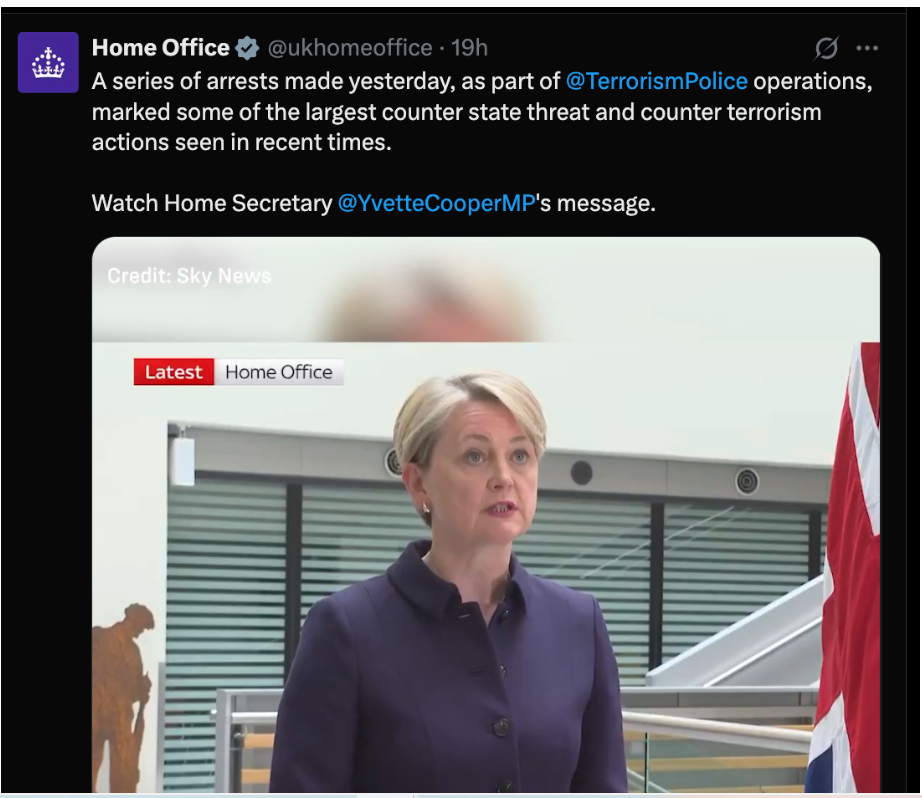The image size is (922, 798).
Task: Open the @YvetteCooperMP mention link
Action: tap(436, 203)
